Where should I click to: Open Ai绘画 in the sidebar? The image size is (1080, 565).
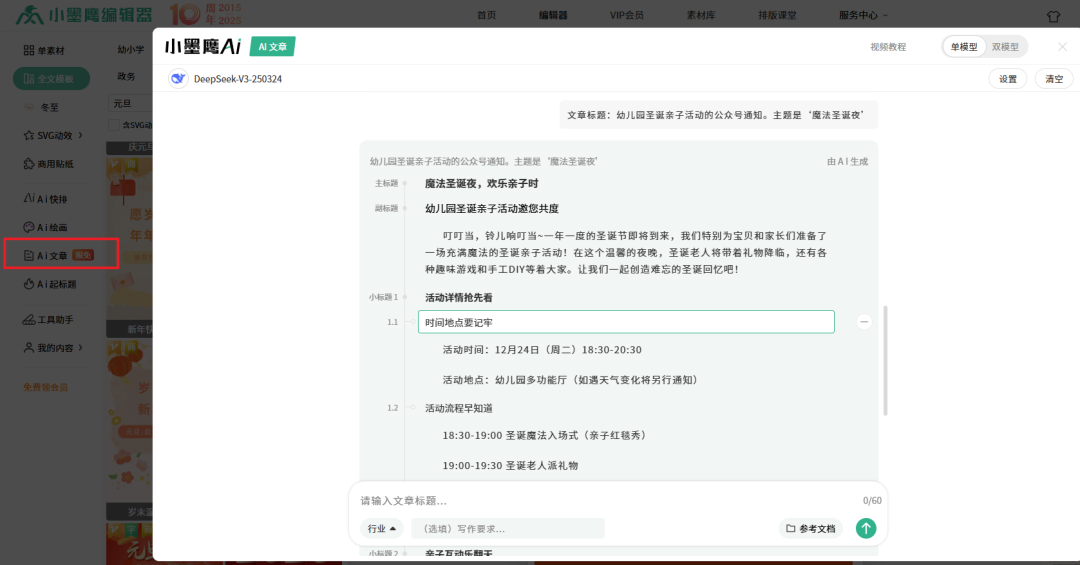click(x=45, y=227)
